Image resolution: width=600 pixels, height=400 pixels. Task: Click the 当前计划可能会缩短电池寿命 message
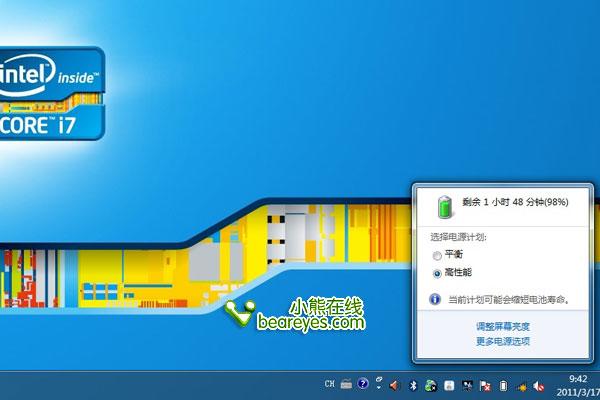tap(509, 299)
